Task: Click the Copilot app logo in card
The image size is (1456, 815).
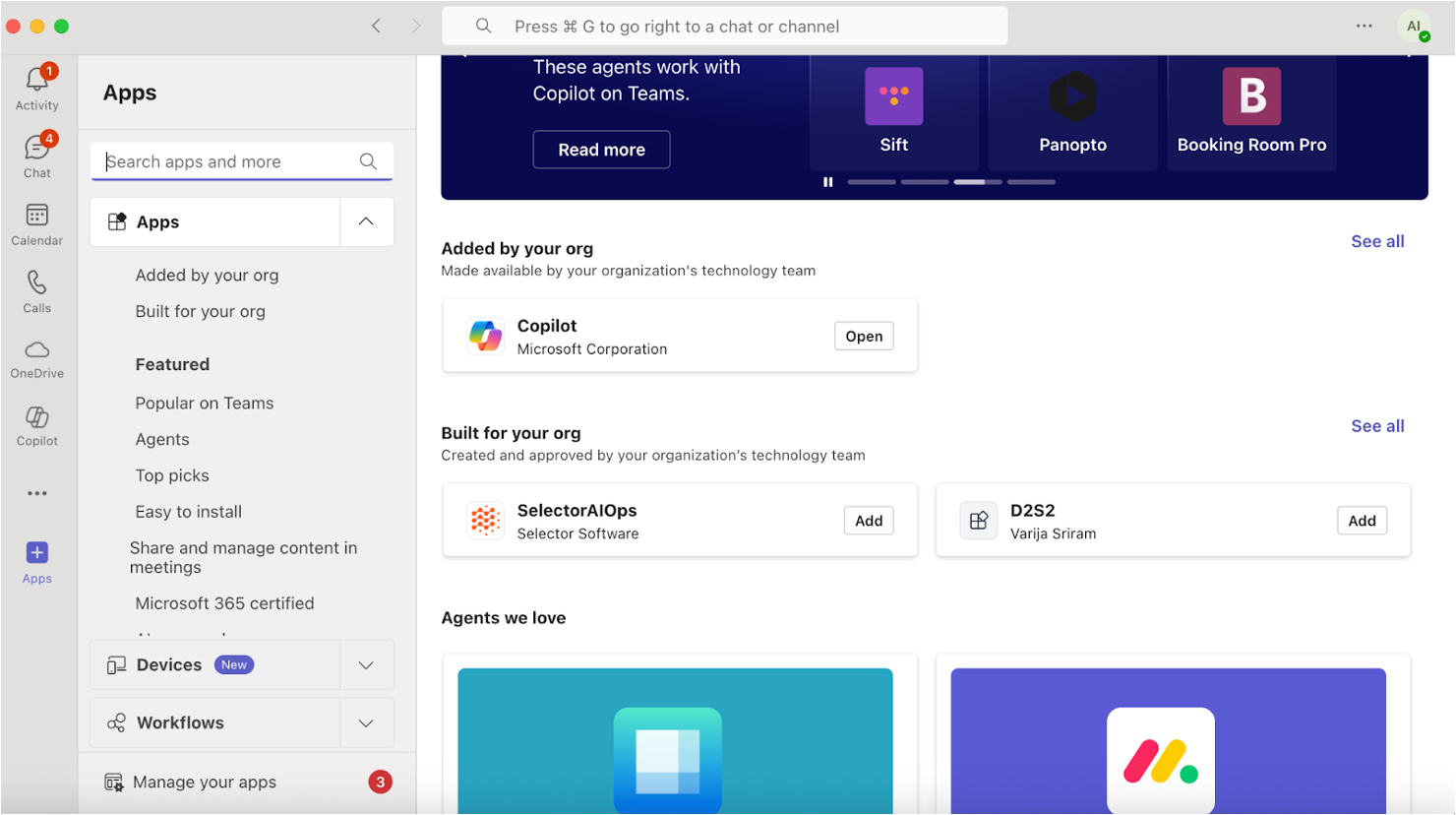Action: [485, 336]
